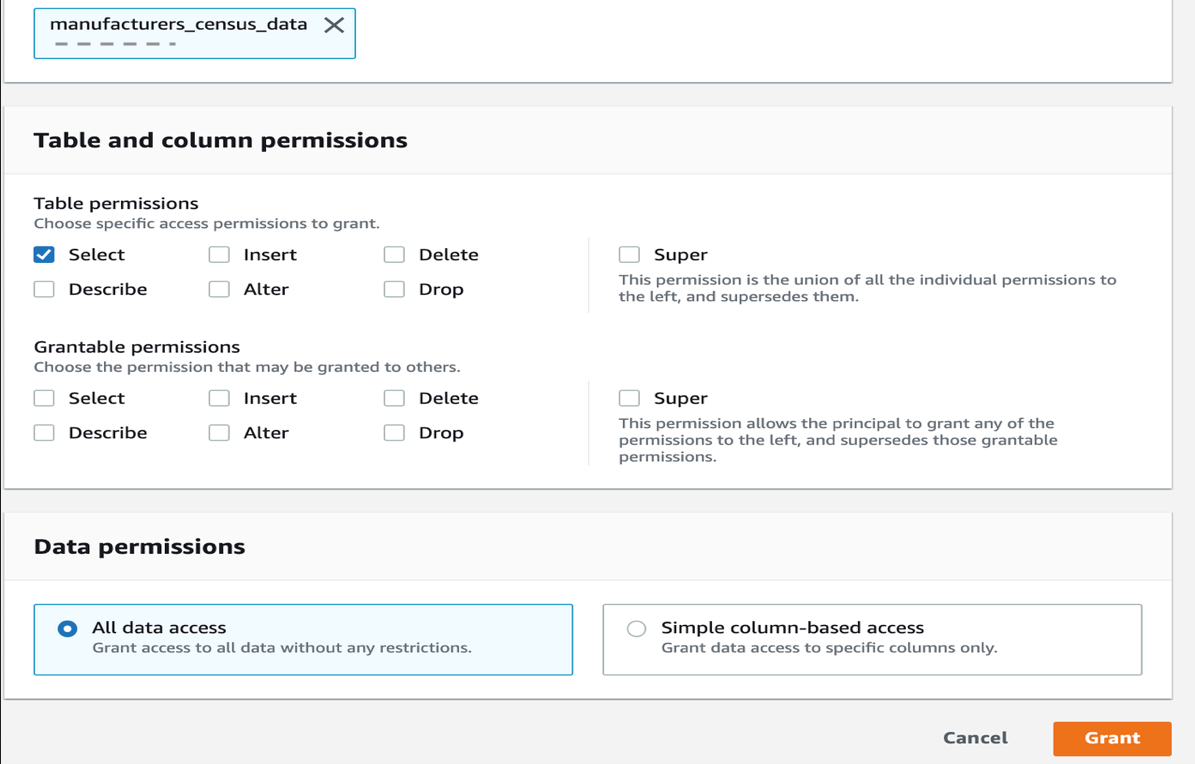Viewport: 1195px width, 764px height.
Task: Check Delete under Table permissions
Action: tap(394, 255)
